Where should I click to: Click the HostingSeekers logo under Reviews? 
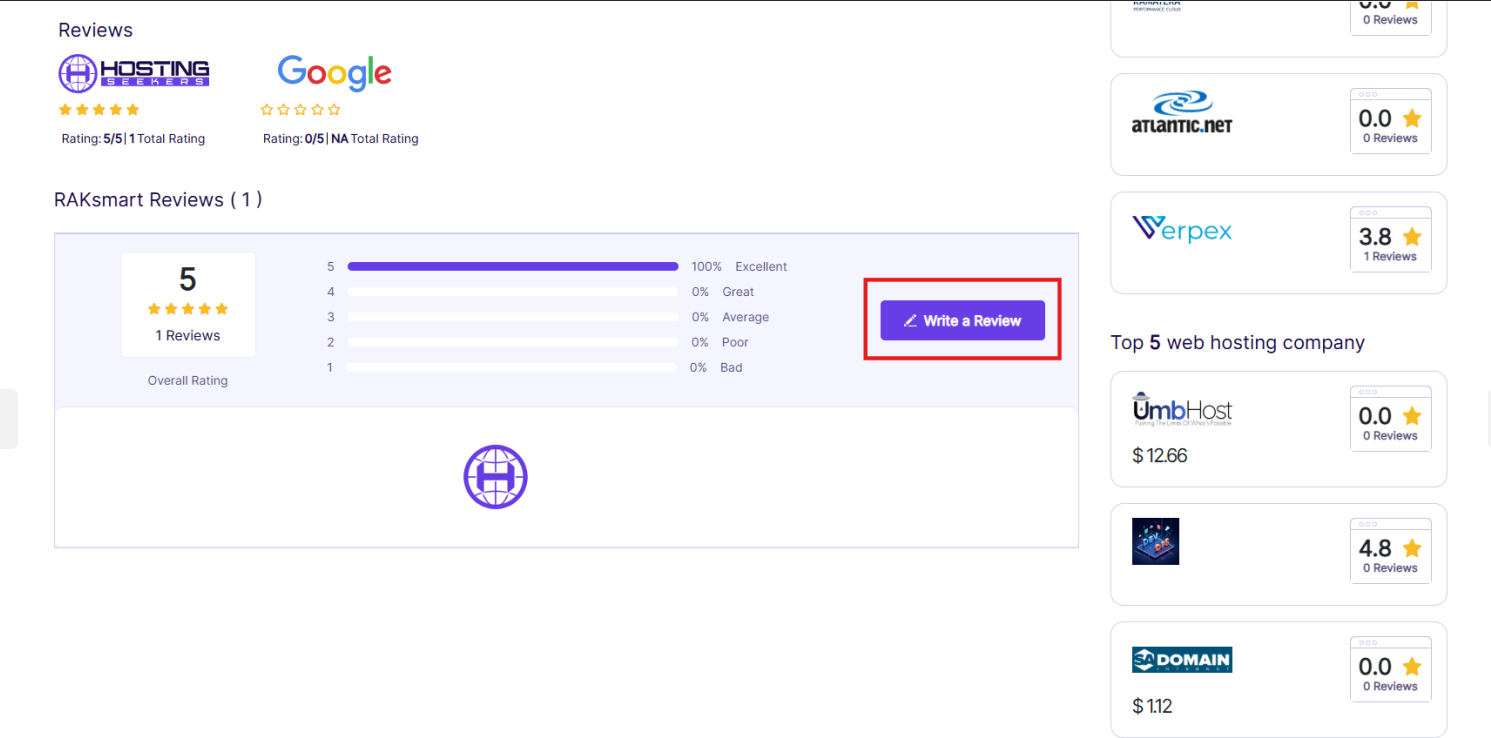tap(134, 73)
